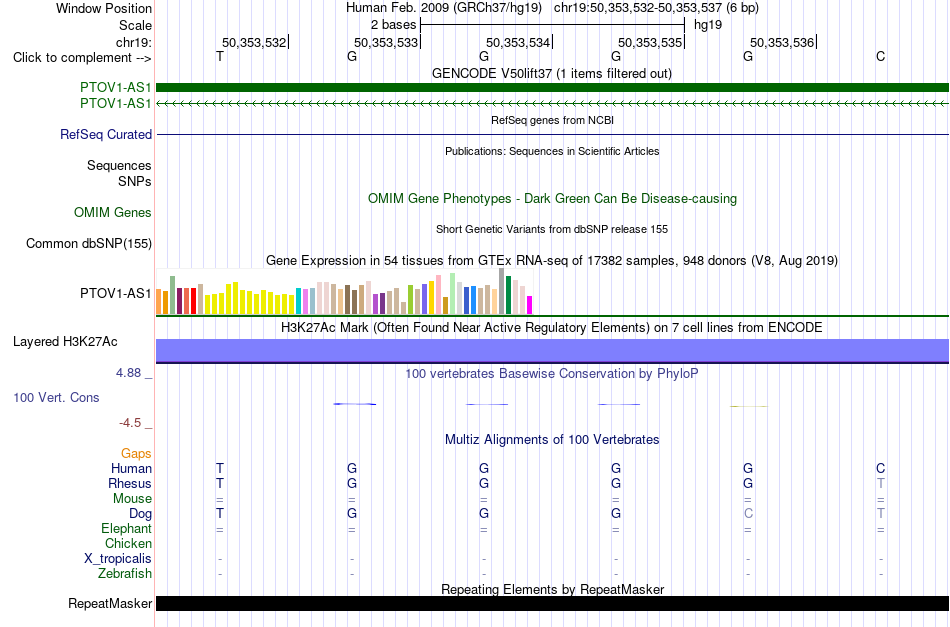Click the X_tropicalis alignment row label
The image size is (950, 627).
pos(118,559)
